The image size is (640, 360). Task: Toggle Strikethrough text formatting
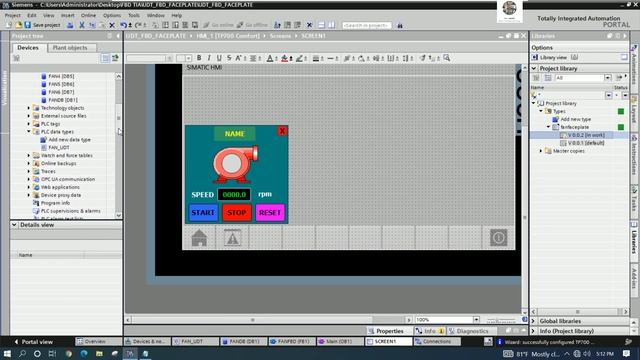[229, 58]
